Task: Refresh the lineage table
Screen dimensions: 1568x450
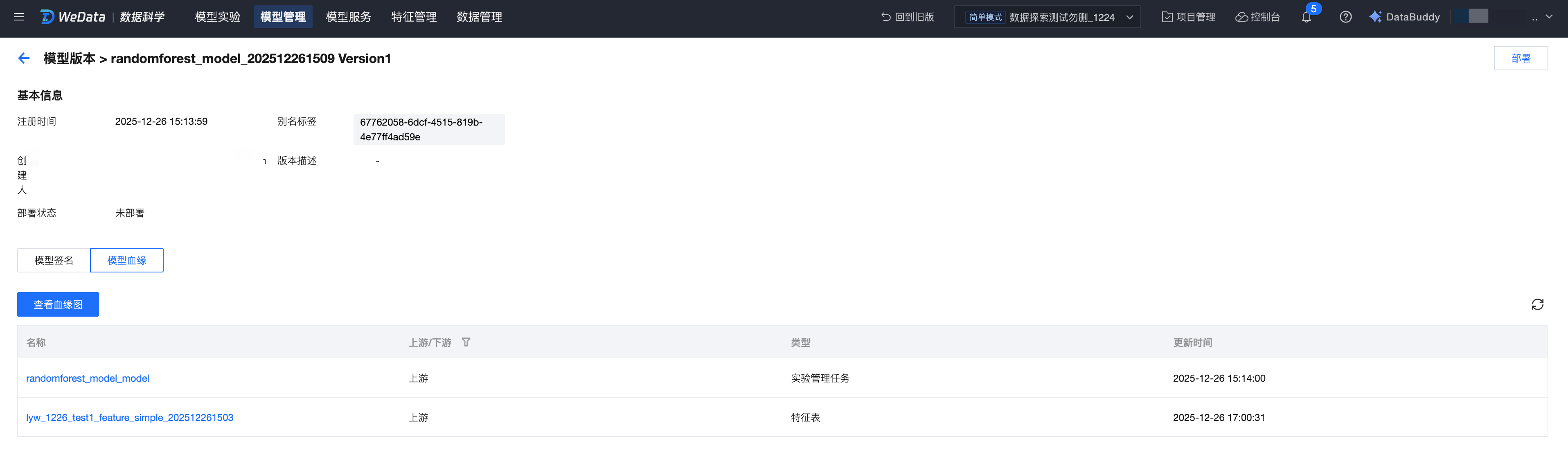Action: (x=1537, y=304)
